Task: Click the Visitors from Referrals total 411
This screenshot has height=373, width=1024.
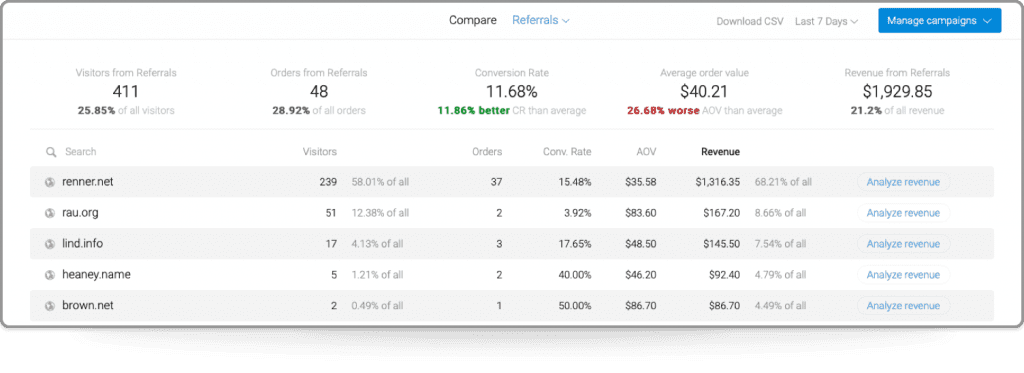Action: (125, 91)
